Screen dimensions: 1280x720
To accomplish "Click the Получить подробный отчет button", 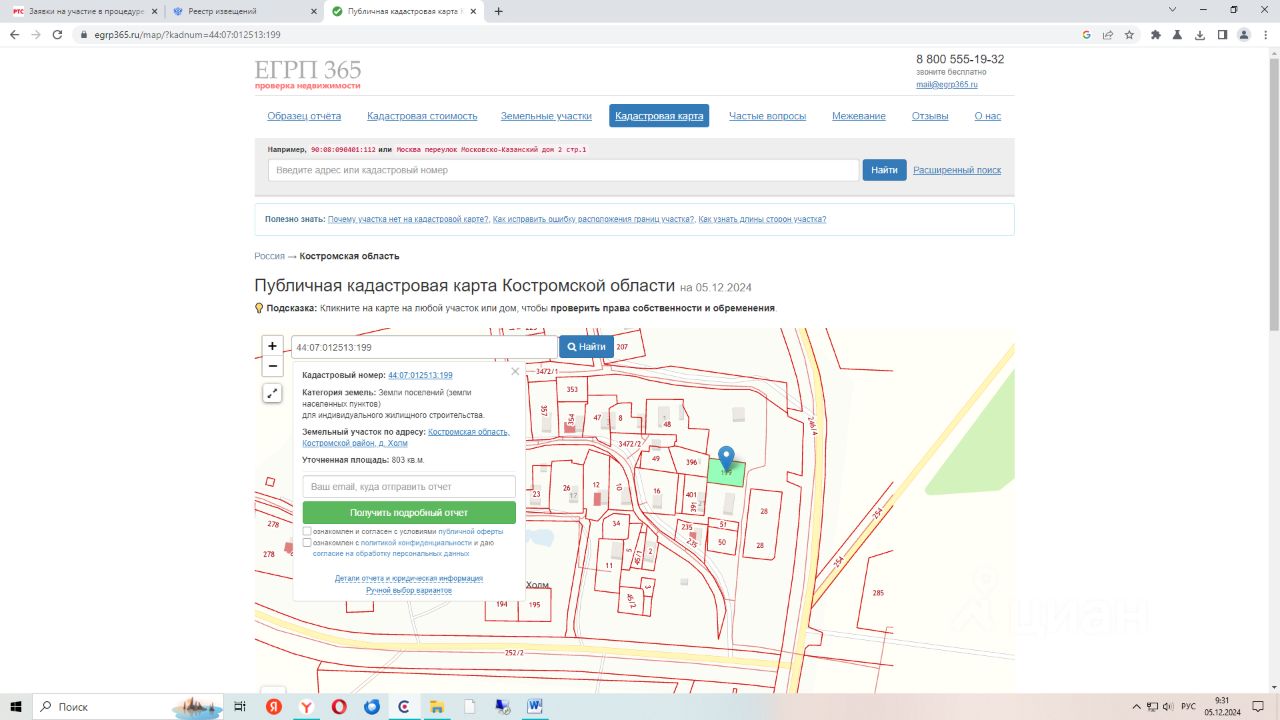I will pyautogui.click(x=409, y=512).
